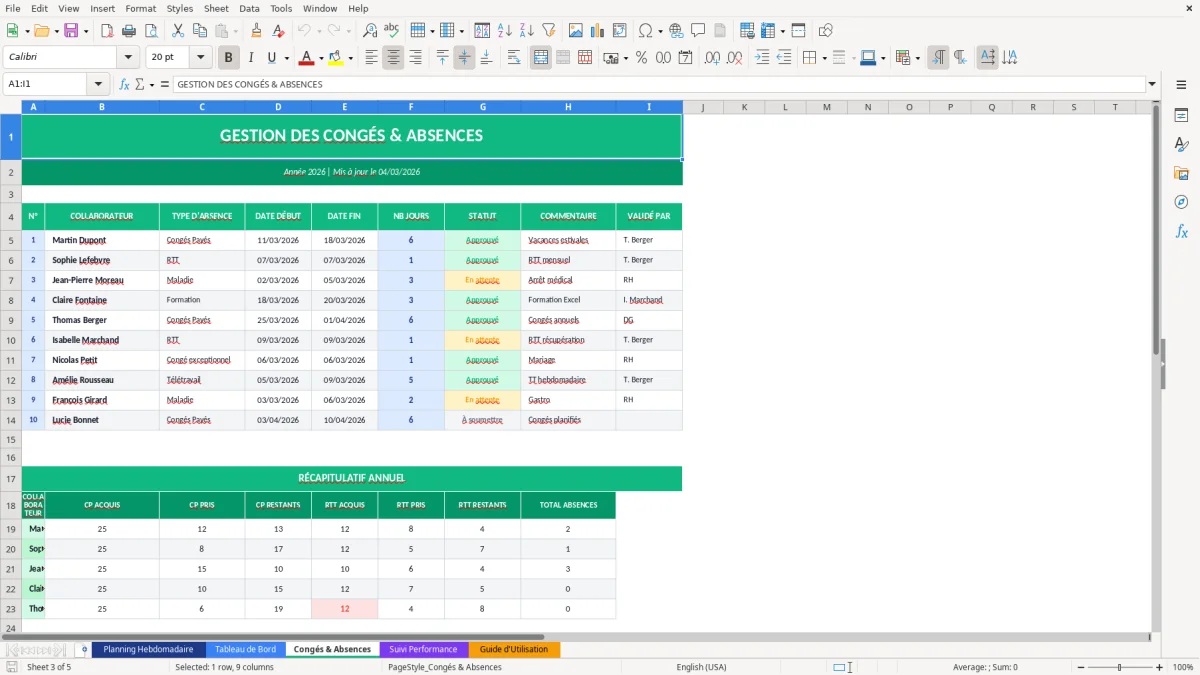Apply the red font color swatch
The image size is (1200, 675).
click(307, 58)
